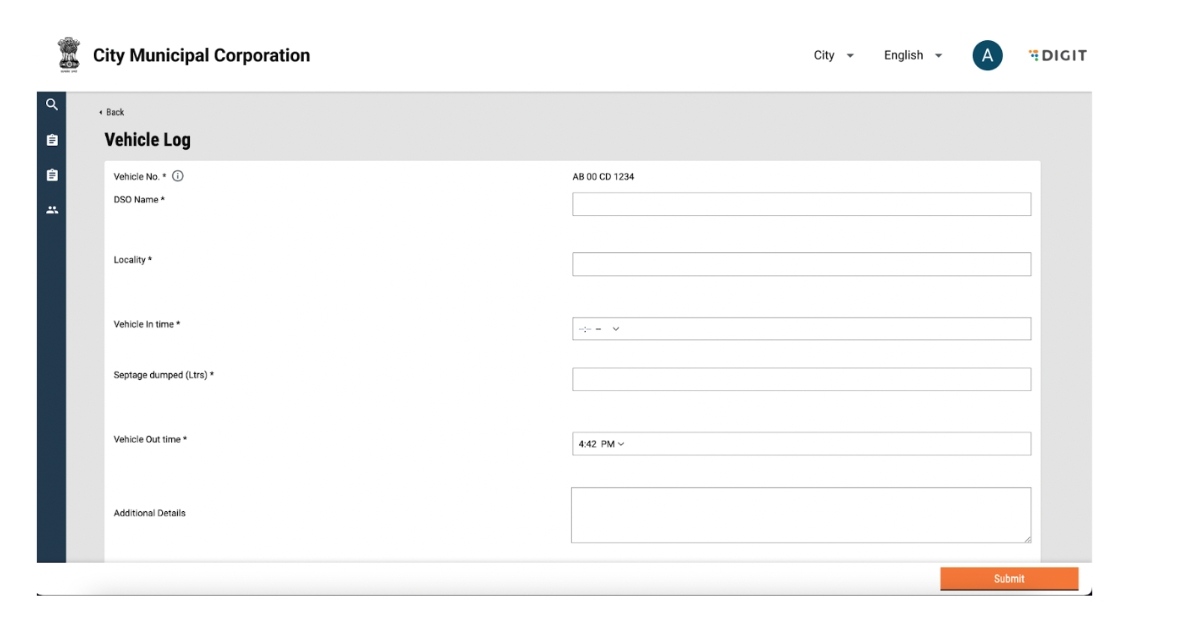Click the Additional Details resize handle
This screenshot has width=1183, height=624.
pyautogui.click(x=1026, y=538)
